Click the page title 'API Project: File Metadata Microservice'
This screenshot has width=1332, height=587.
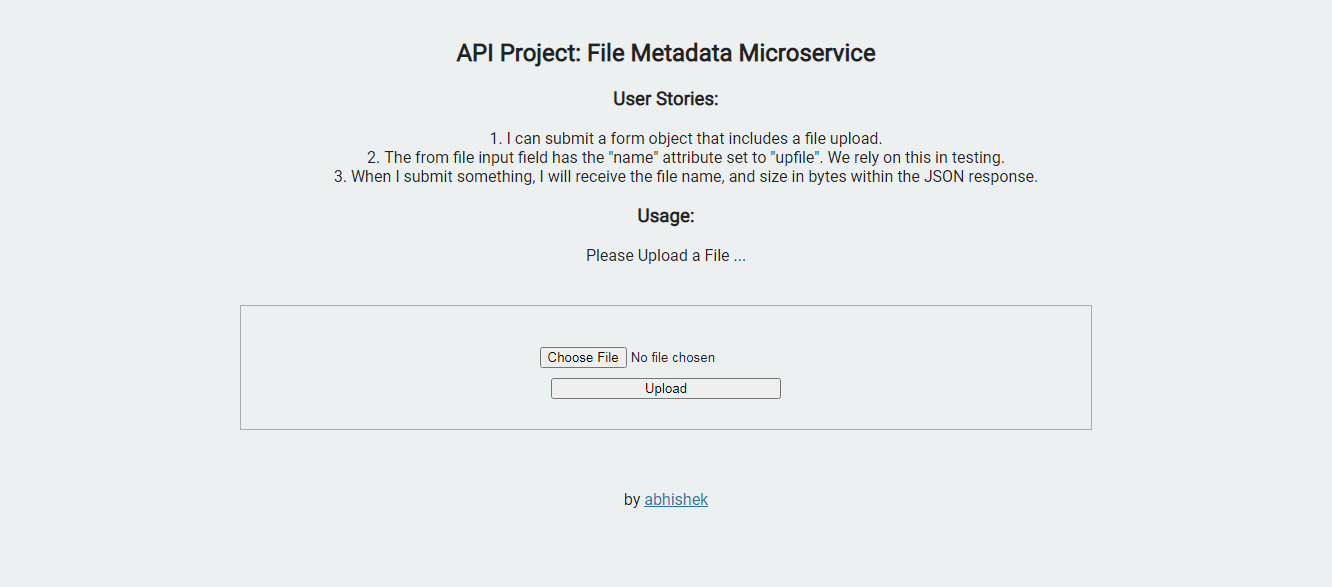666,53
